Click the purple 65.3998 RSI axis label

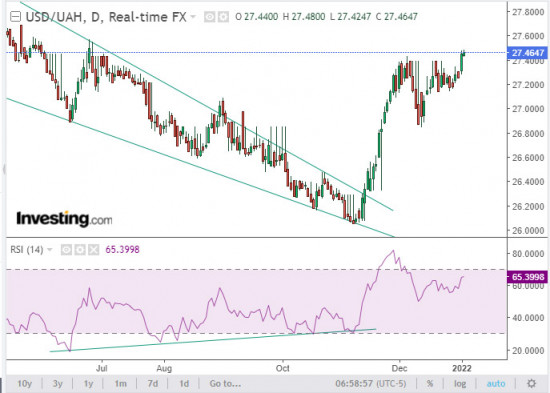click(x=527, y=277)
